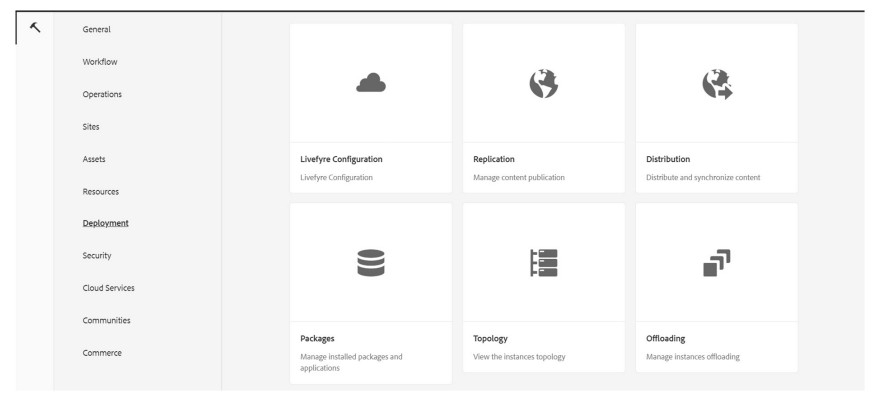887x402 pixels.
Task: Open the Topology card title
Action: (x=490, y=339)
